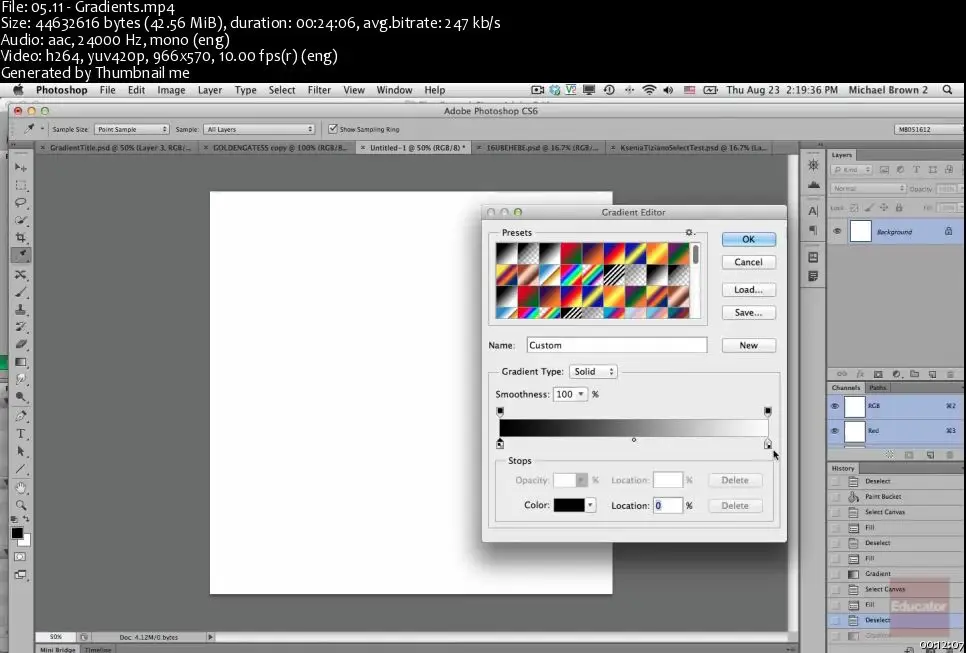Image resolution: width=966 pixels, height=653 pixels.
Task: Open gradient presets gear menu
Action: point(690,232)
